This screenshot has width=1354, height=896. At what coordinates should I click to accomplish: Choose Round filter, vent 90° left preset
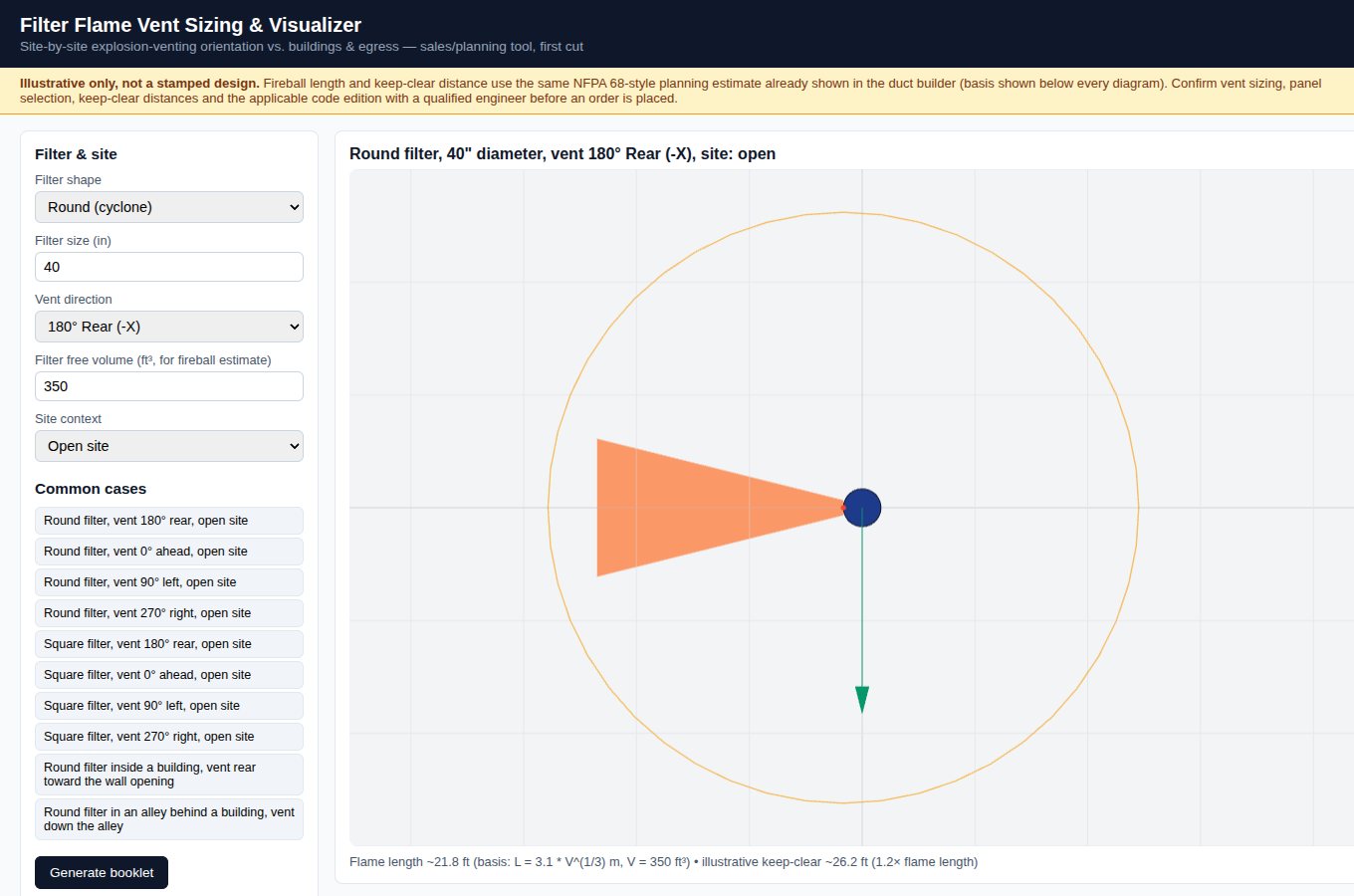169,582
